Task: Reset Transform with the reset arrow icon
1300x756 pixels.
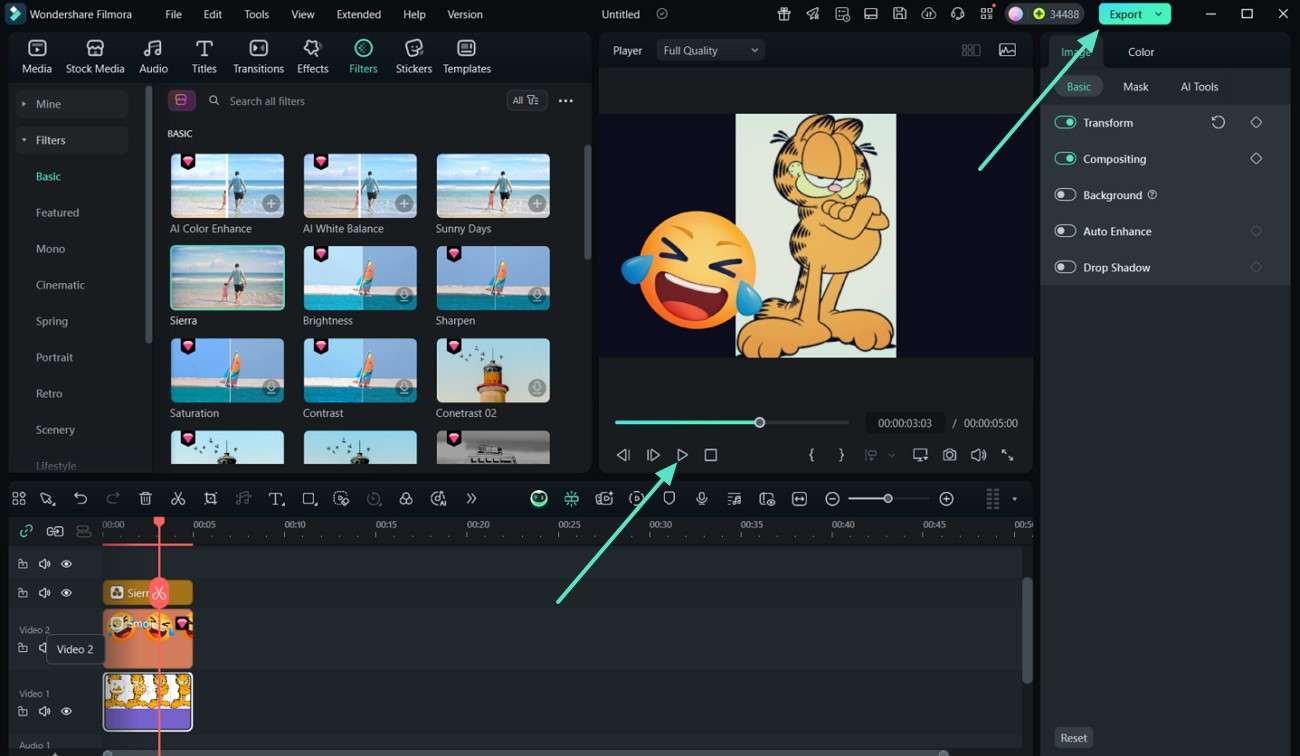Action: pos(1218,122)
